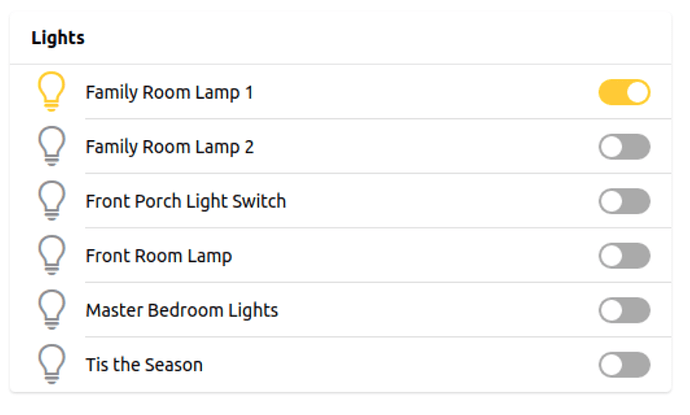This screenshot has width=690, height=415.
Task: Turn off Family Room Lamp 1 toggle
Action: 624,93
